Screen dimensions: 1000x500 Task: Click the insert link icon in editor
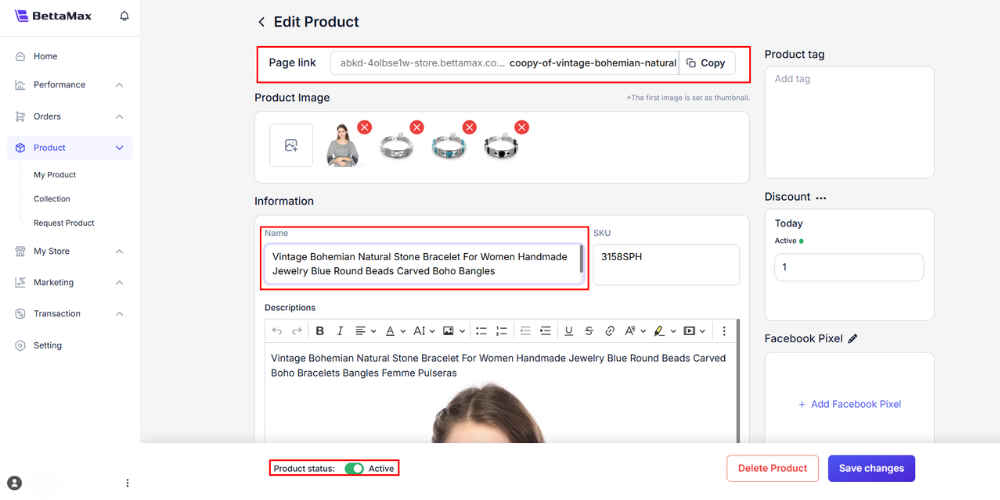point(609,331)
